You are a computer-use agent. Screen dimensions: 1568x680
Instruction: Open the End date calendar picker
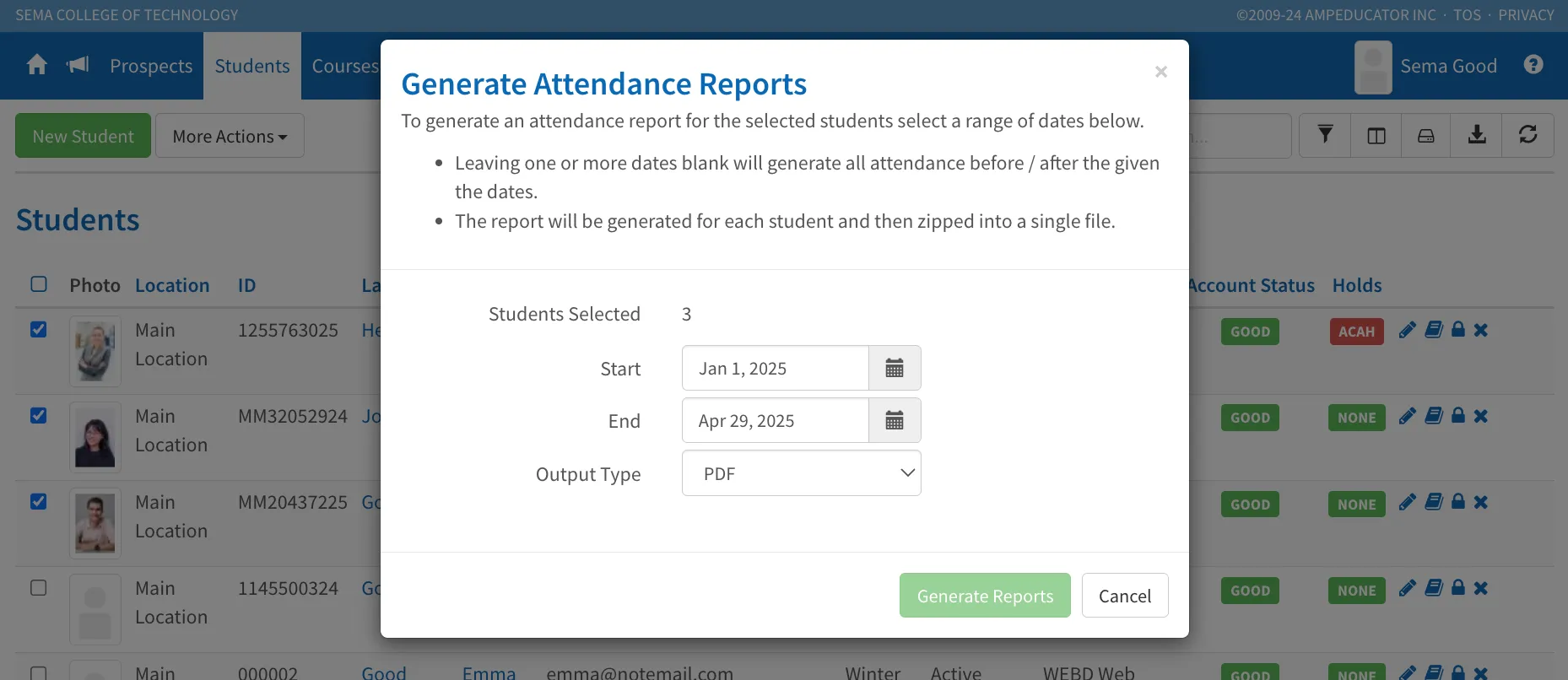(895, 420)
